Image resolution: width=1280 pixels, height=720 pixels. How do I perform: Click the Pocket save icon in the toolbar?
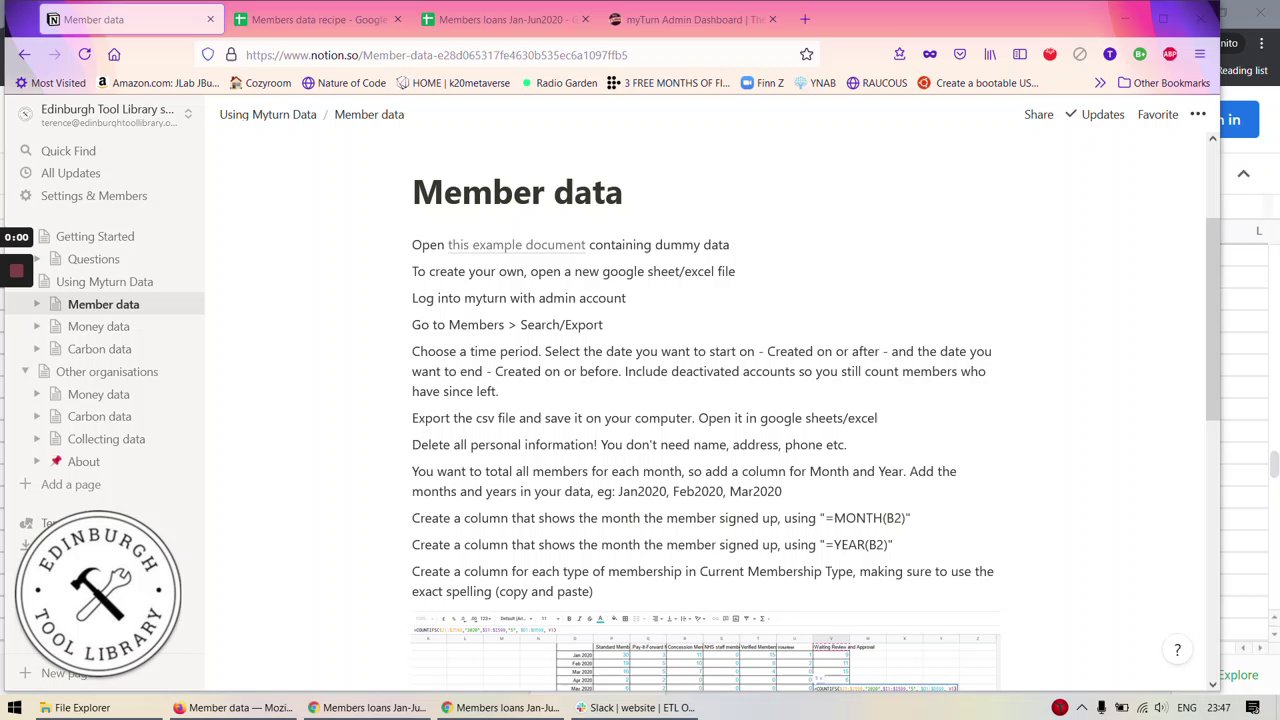(960, 54)
